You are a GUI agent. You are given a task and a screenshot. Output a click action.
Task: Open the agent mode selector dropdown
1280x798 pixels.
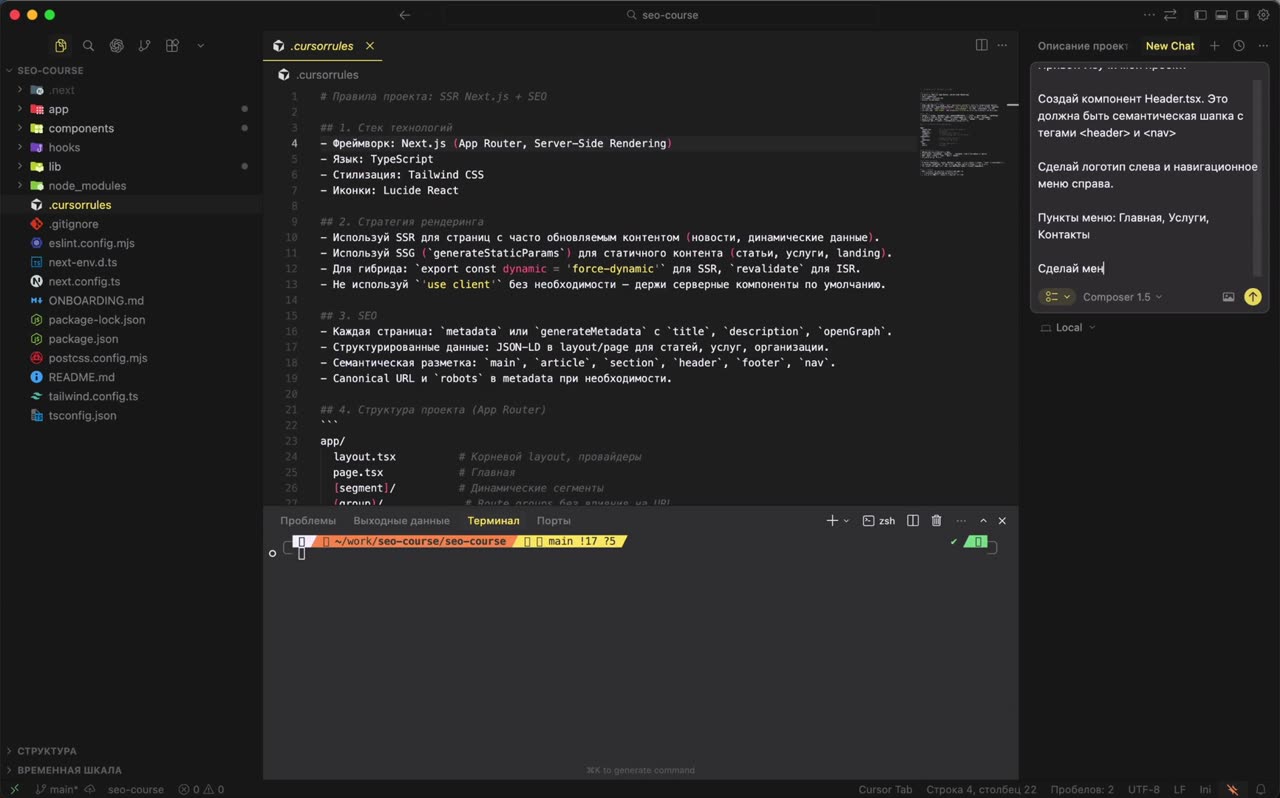(1056, 297)
